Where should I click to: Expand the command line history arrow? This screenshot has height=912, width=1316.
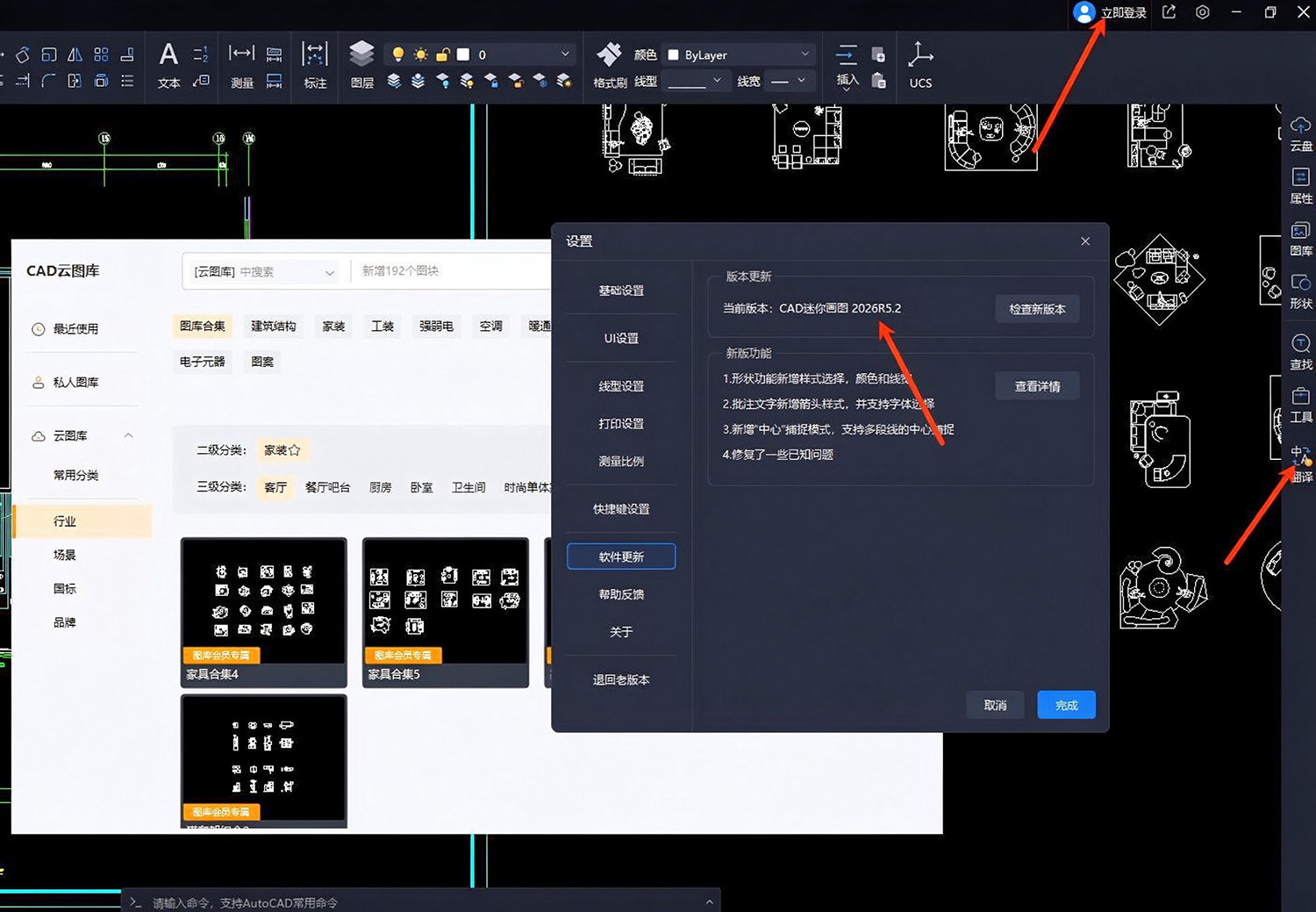coord(709,902)
